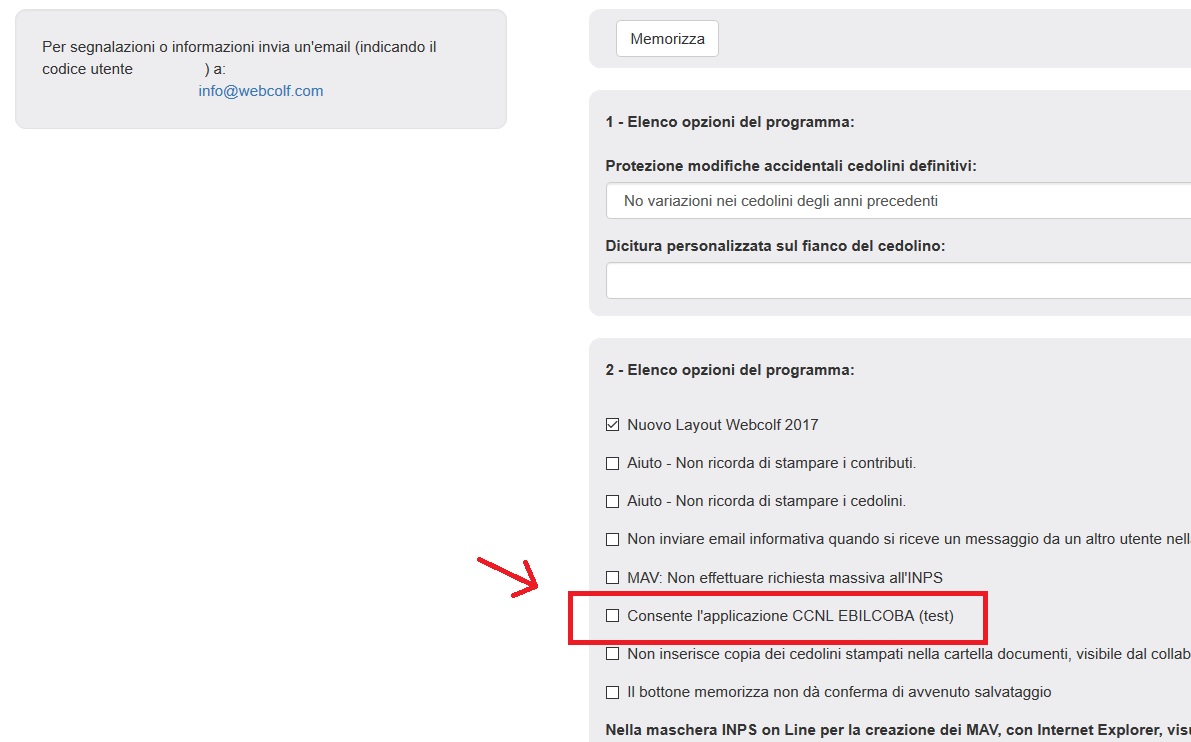The width and height of the screenshot is (1191, 742).
Task: Click the red arrow annotation
Action: [x=510, y=578]
